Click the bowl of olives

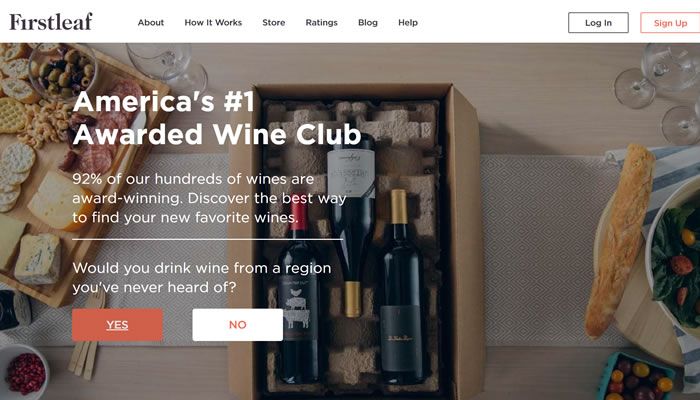[x=63, y=71]
